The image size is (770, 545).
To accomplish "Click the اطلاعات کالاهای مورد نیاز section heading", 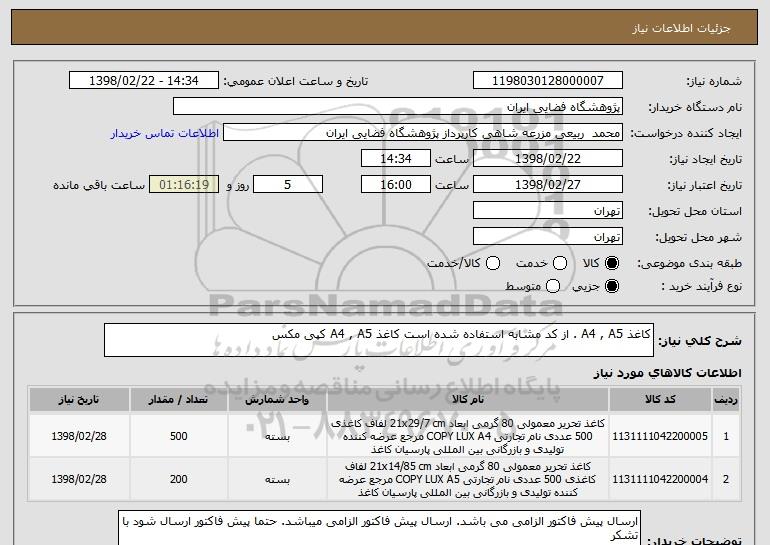I will 667,373.
